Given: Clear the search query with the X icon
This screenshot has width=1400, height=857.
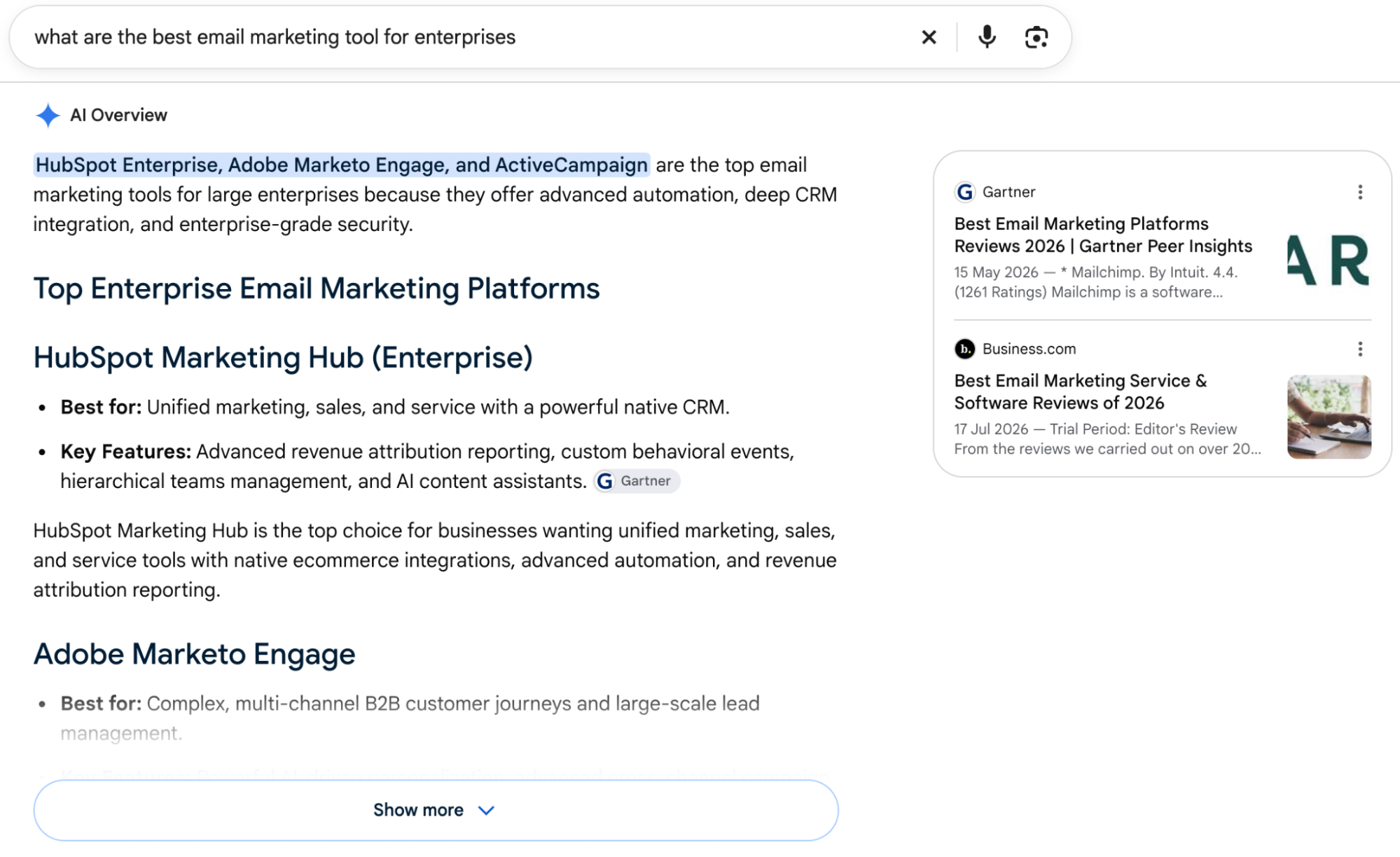Looking at the screenshot, I should click(x=929, y=37).
